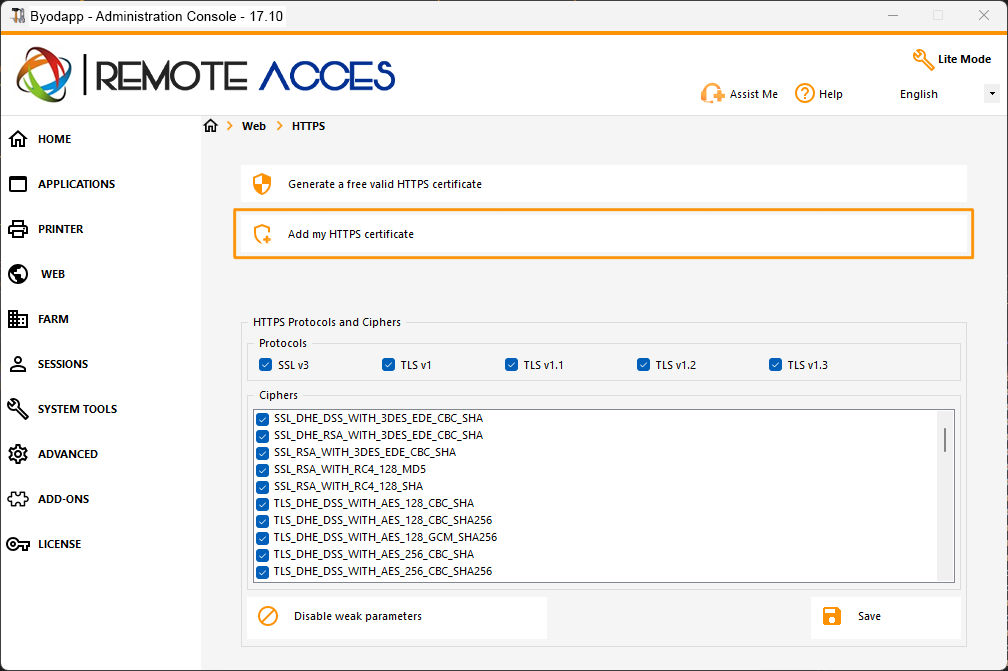Image resolution: width=1008 pixels, height=671 pixels.
Task: Open System Tools wrench icon
Action: pyautogui.click(x=18, y=409)
